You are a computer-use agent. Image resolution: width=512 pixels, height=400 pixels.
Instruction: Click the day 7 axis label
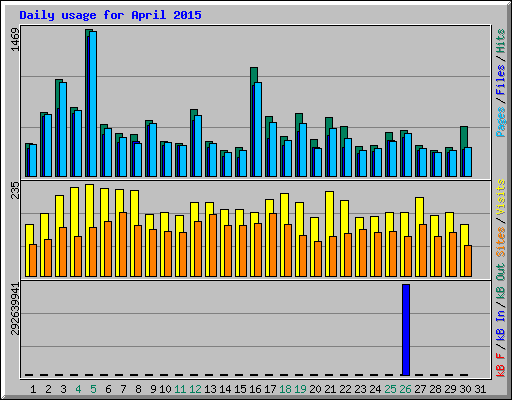coord(123,389)
